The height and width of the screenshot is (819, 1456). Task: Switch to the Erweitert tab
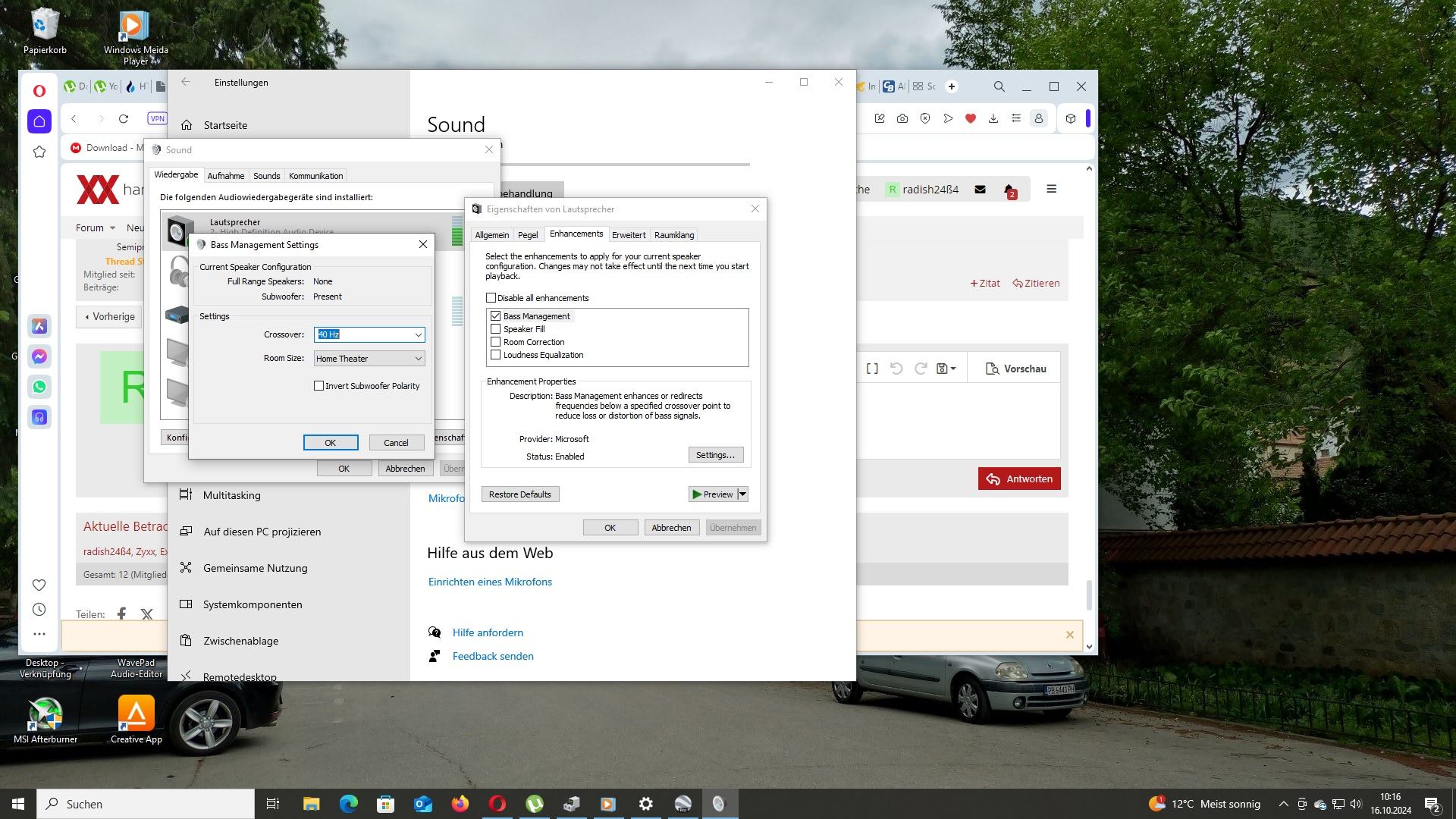[x=629, y=235]
